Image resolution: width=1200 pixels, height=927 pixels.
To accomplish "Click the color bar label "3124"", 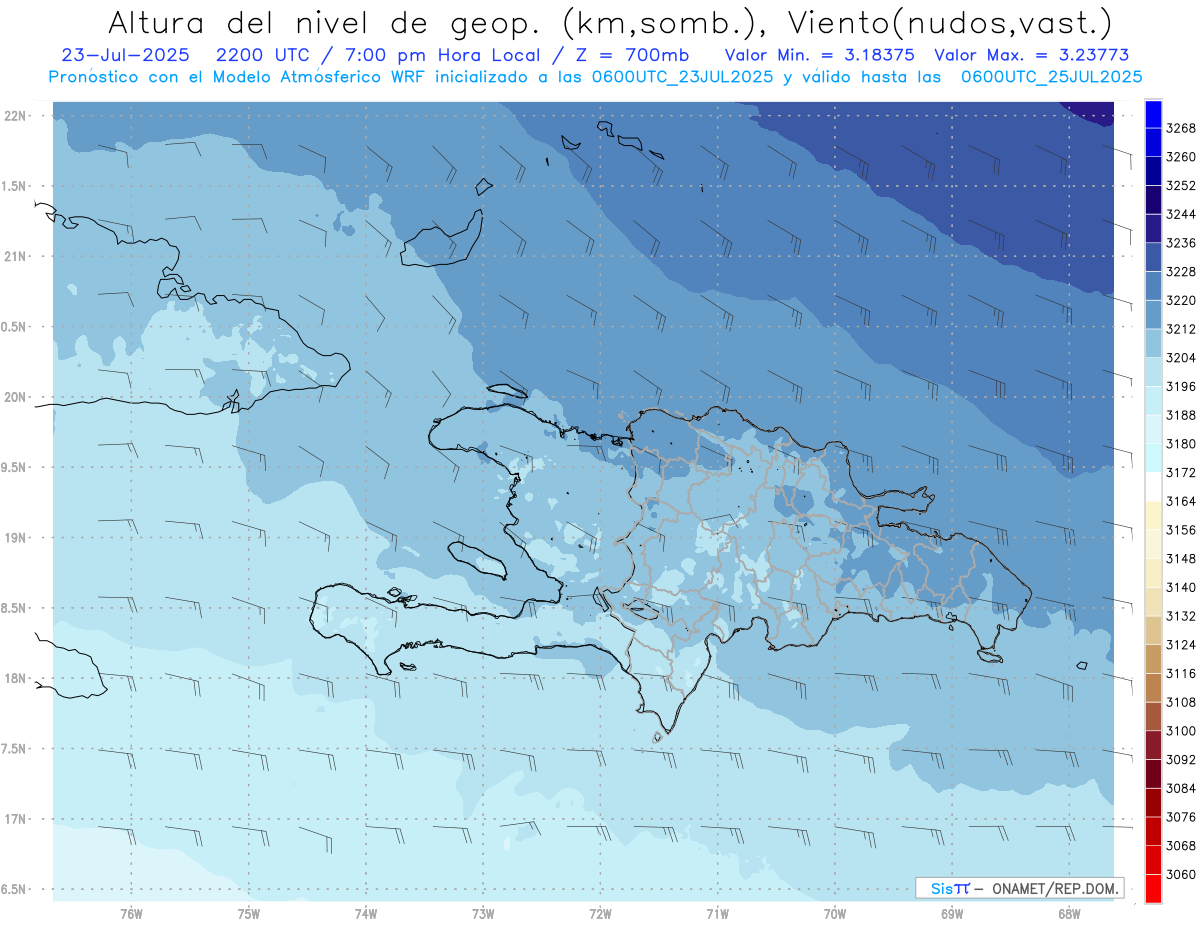I will pyautogui.click(x=1181, y=644).
